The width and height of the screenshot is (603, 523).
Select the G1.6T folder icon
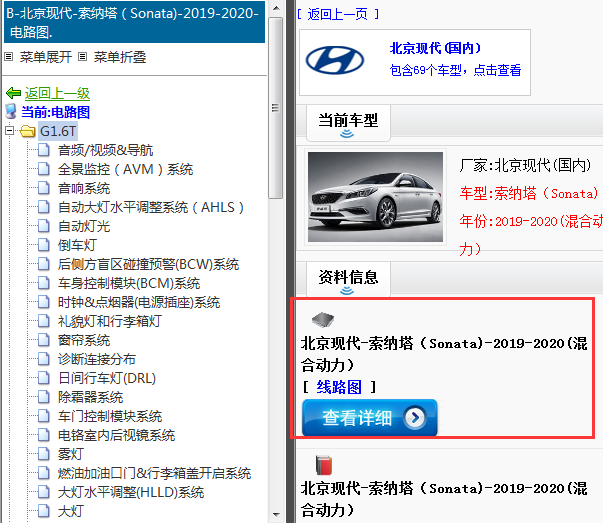pos(28,131)
